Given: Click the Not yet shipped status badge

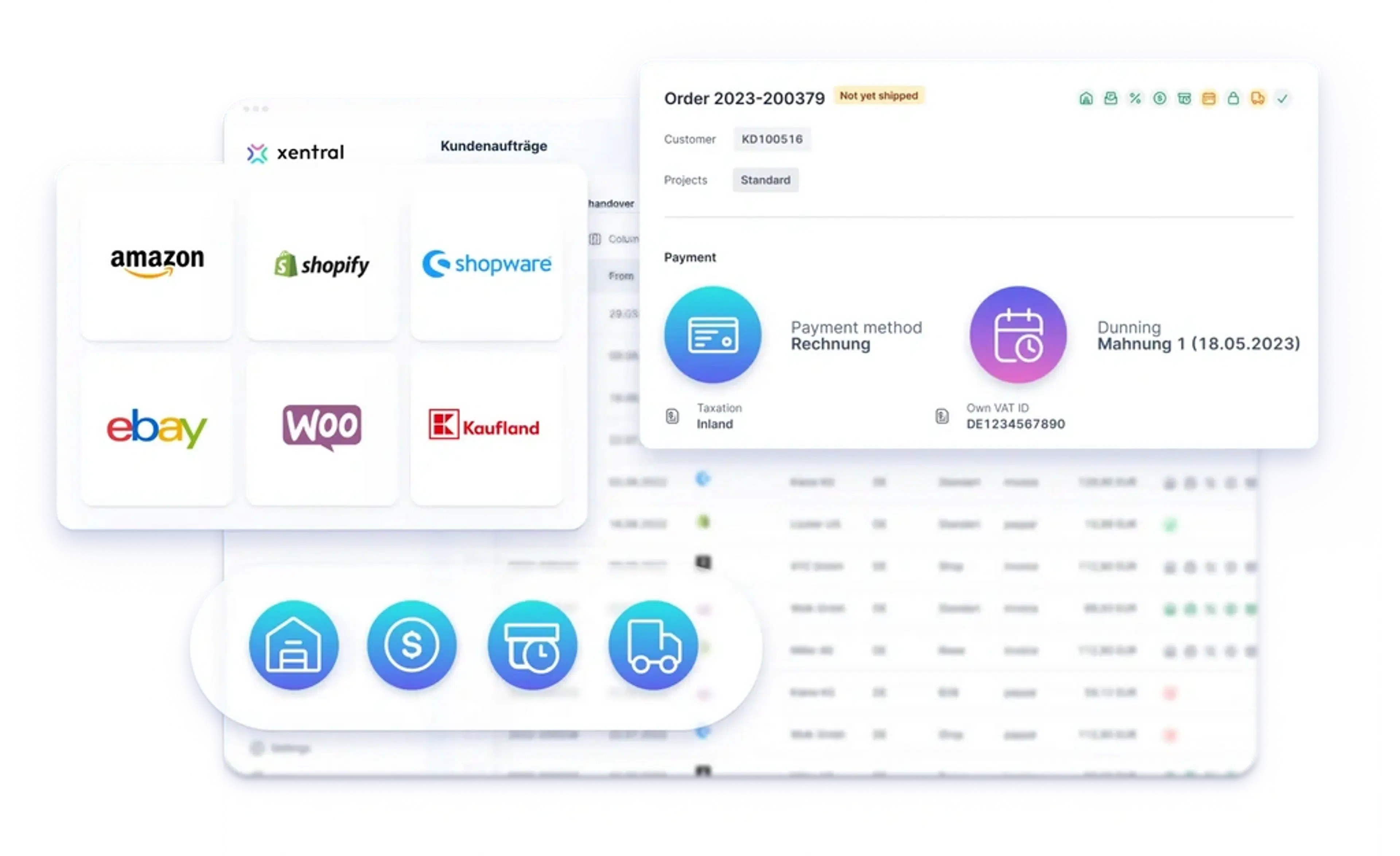Looking at the screenshot, I should [x=878, y=96].
